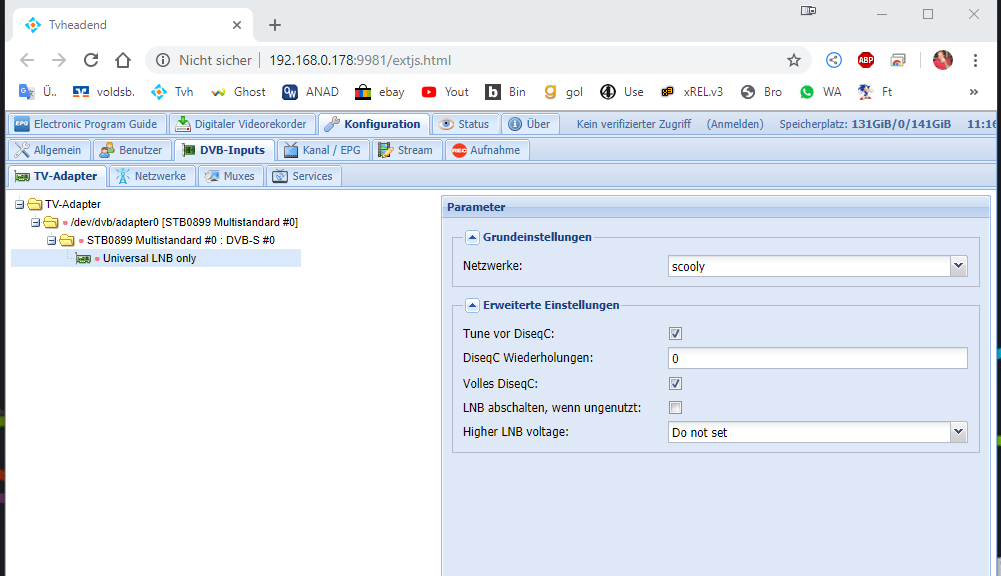
Task: Enable LNB abschalten, wenn ungenutzt checkbox
Action: [x=675, y=407]
